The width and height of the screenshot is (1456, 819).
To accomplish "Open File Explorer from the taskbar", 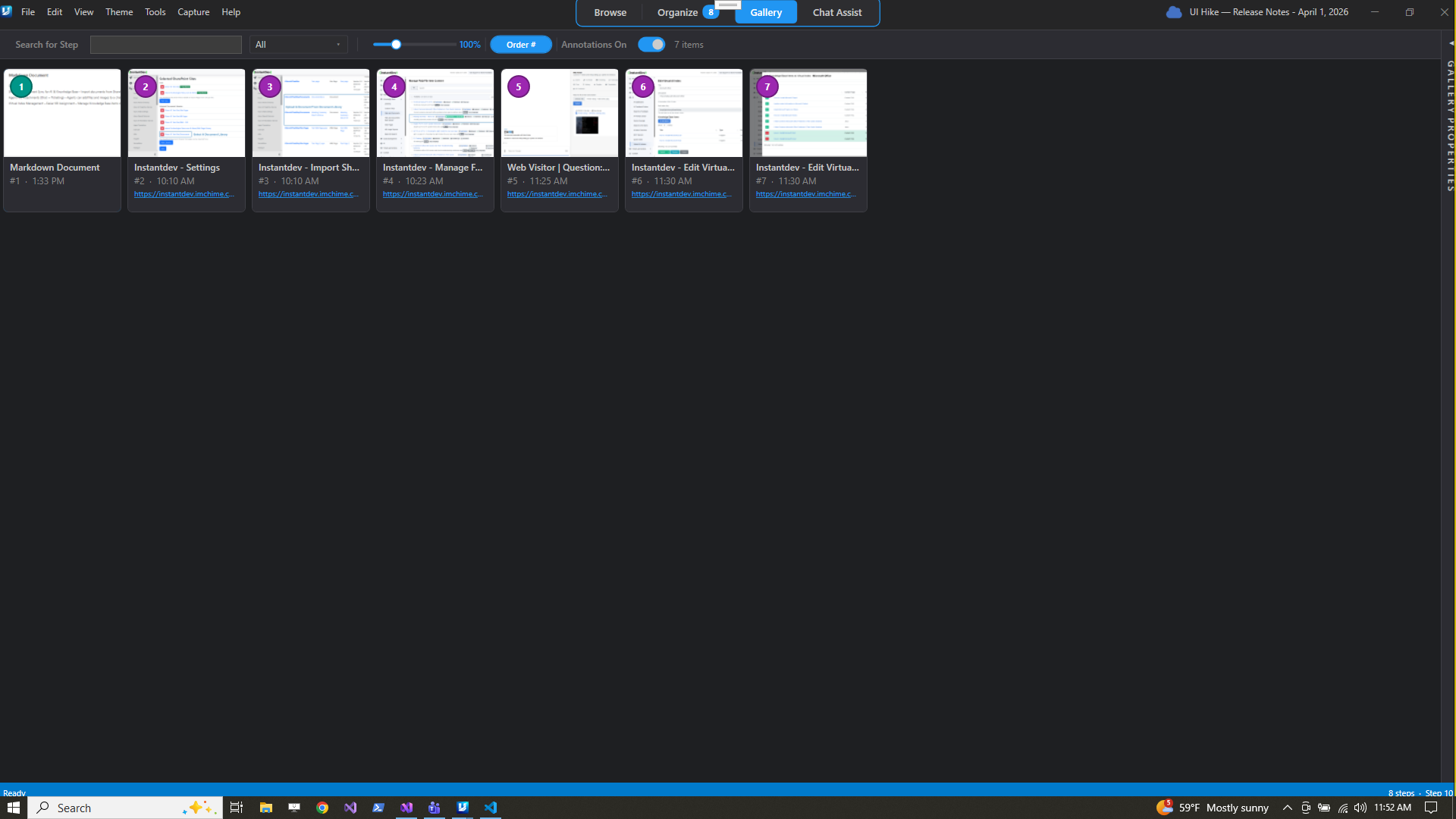I will (x=266, y=808).
